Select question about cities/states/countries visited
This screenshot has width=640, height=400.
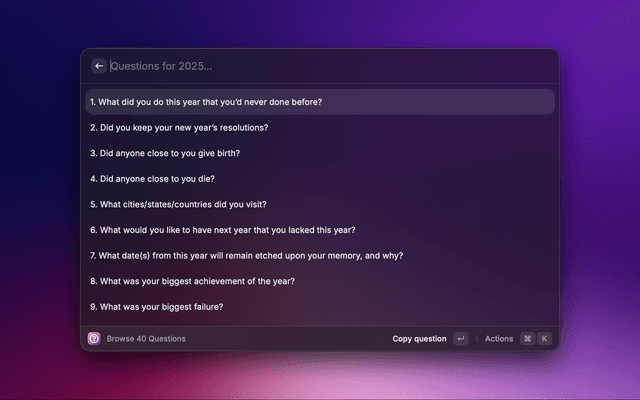[178, 204]
